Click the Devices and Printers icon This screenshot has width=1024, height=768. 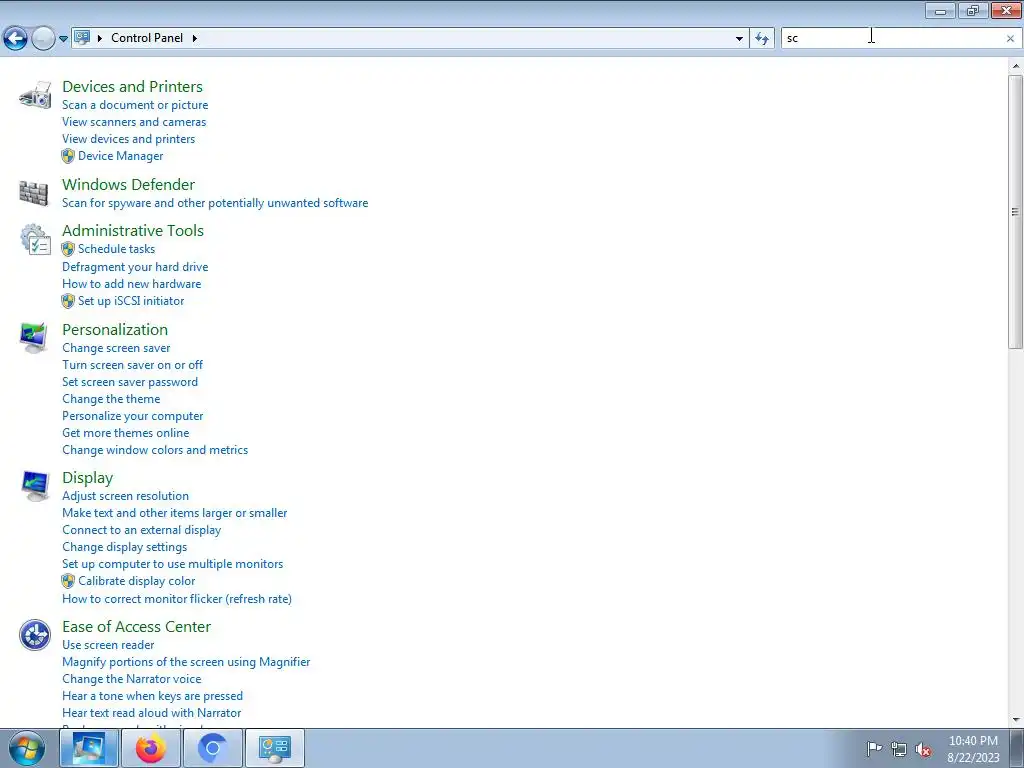pyautogui.click(x=35, y=95)
